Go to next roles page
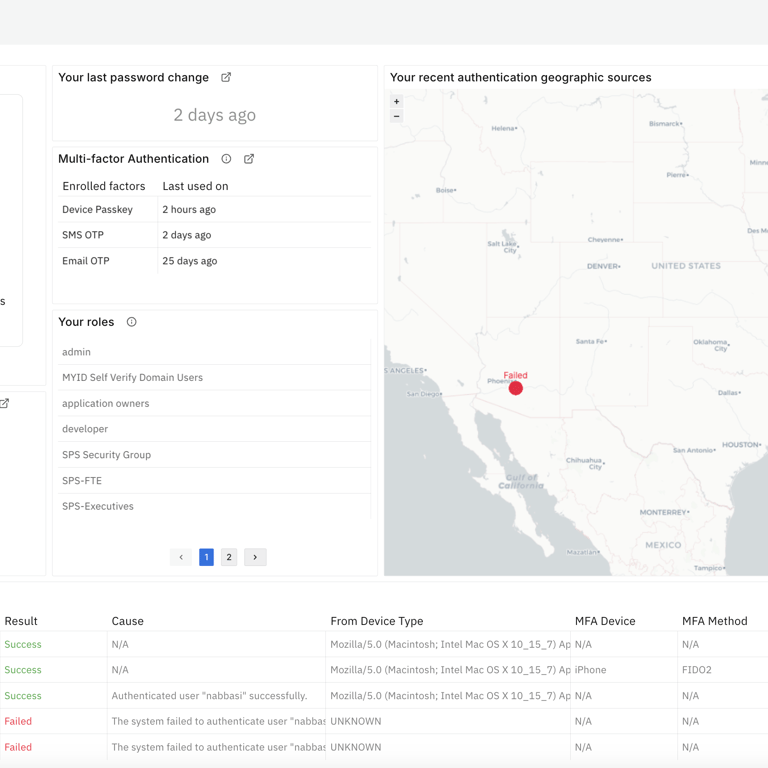The height and width of the screenshot is (768, 768). coord(255,557)
